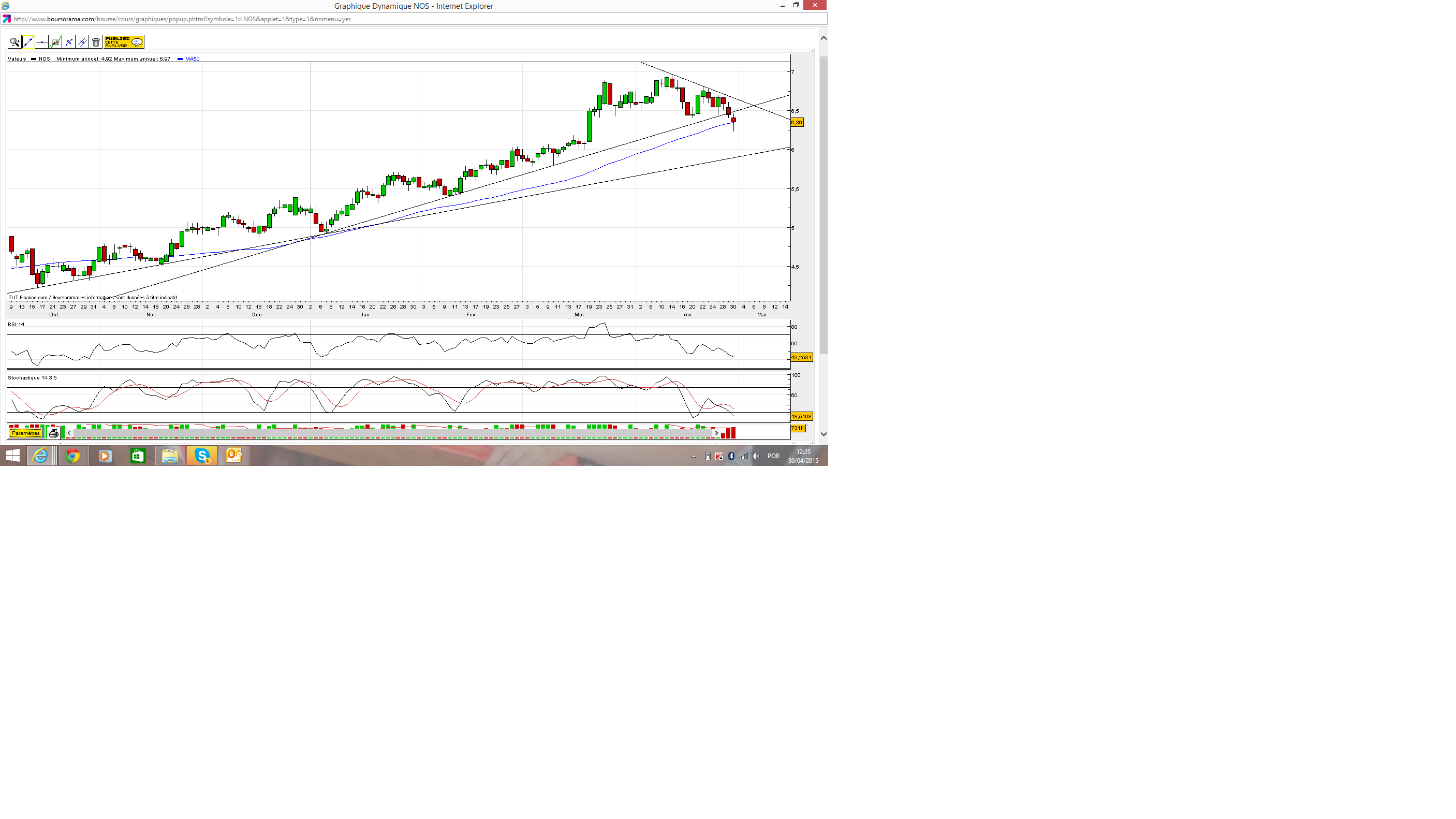Select the line resize/move tool
This screenshot has height=819, width=1456.
[69, 42]
